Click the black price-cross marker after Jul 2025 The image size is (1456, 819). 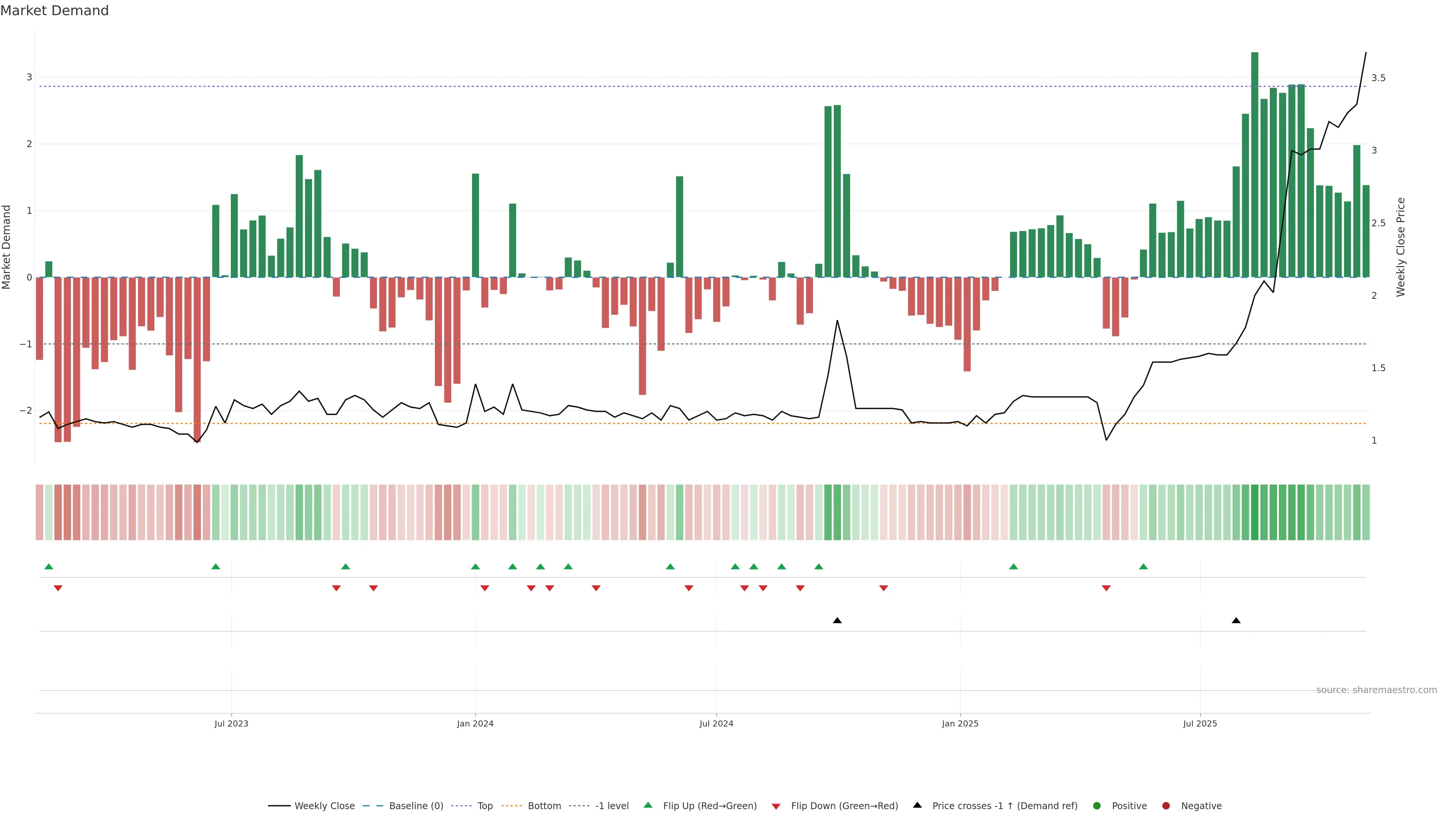tap(1236, 621)
